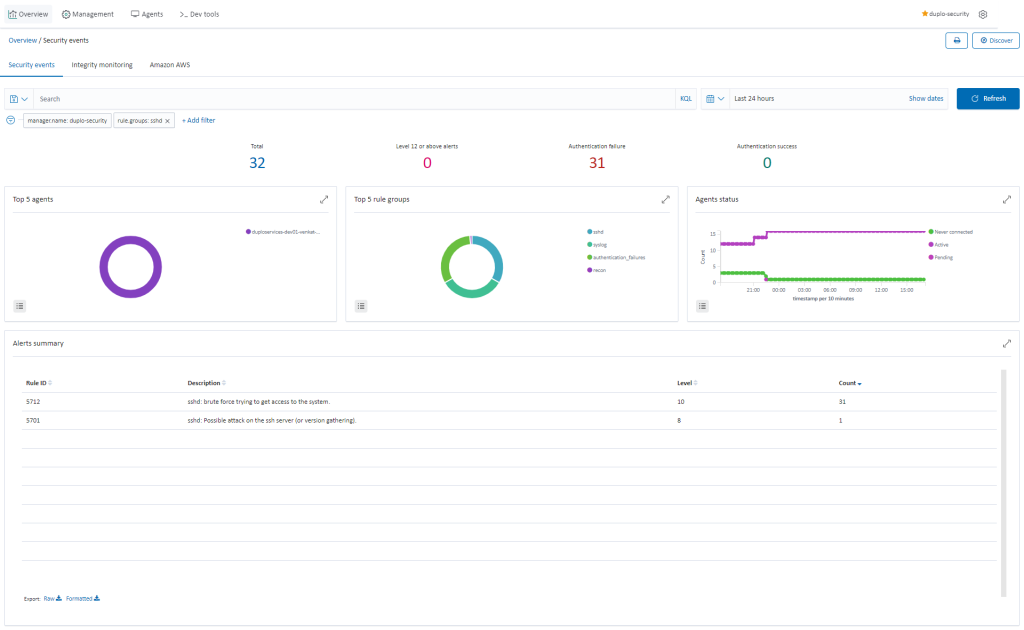This screenshot has width=1024, height=630.
Task: Switch to the Integrity monitoring tab
Action: (102, 65)
